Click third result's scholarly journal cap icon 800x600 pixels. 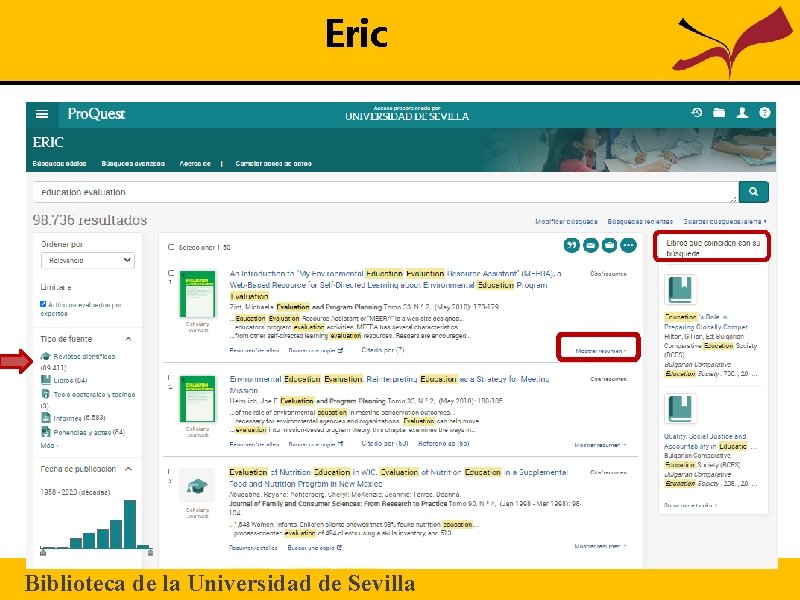[197, 486]
